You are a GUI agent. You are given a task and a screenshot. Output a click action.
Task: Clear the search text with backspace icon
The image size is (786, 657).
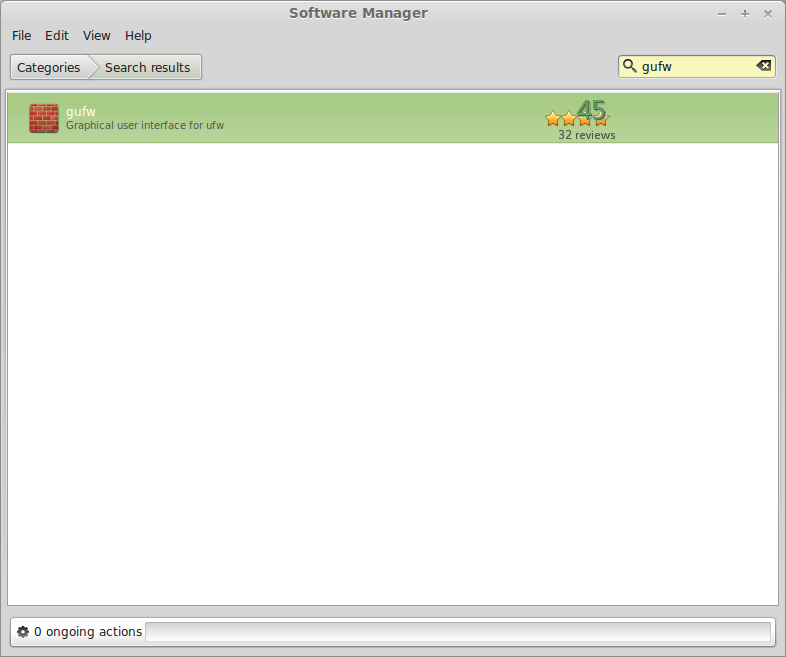[763, 66]
